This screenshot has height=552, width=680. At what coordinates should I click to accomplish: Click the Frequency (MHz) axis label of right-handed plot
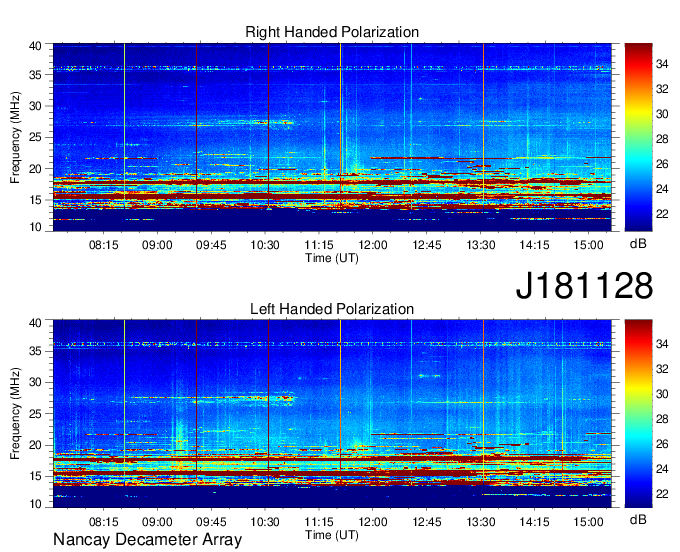pos(15,137)
